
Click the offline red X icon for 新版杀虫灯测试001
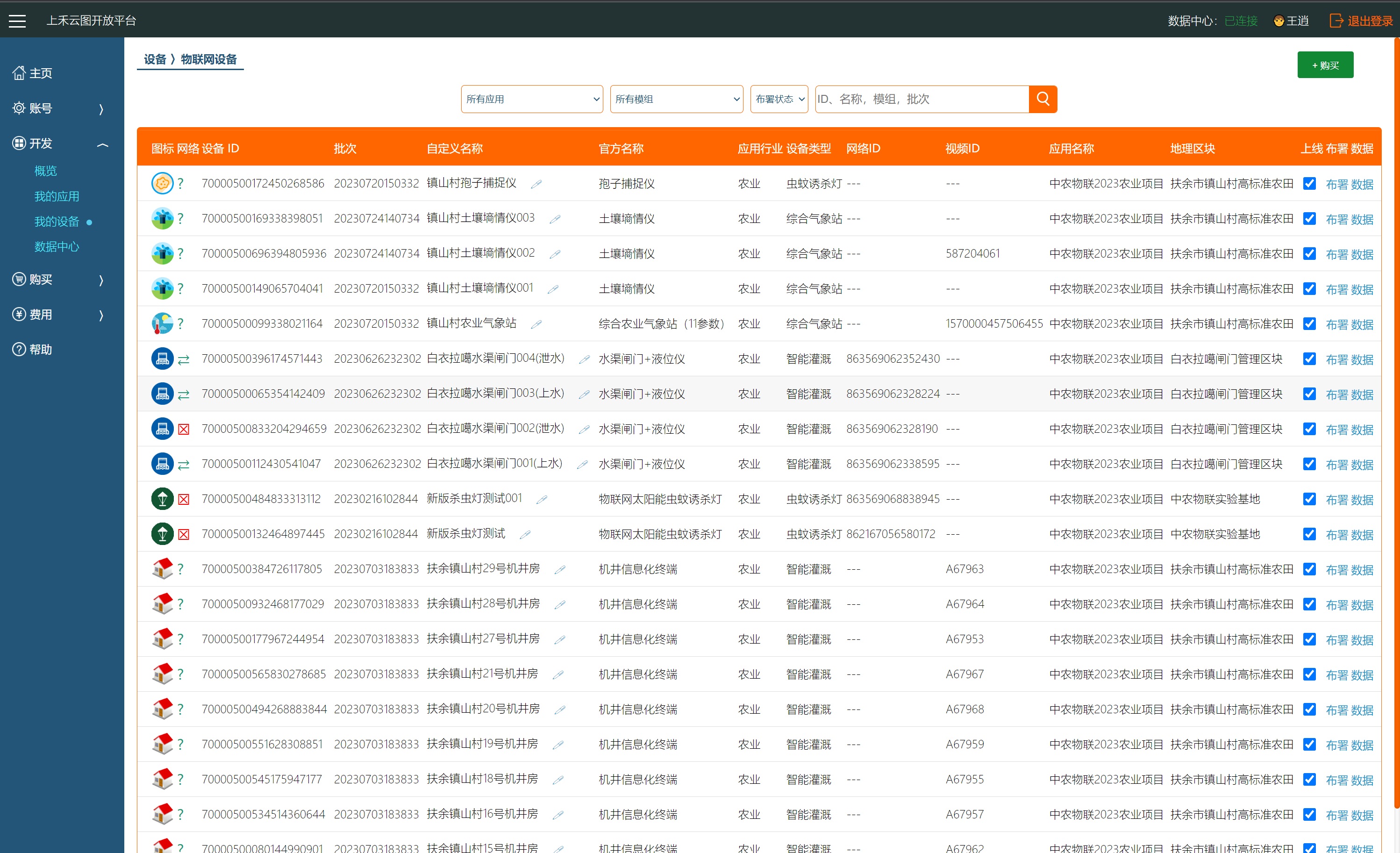point(184,500)
